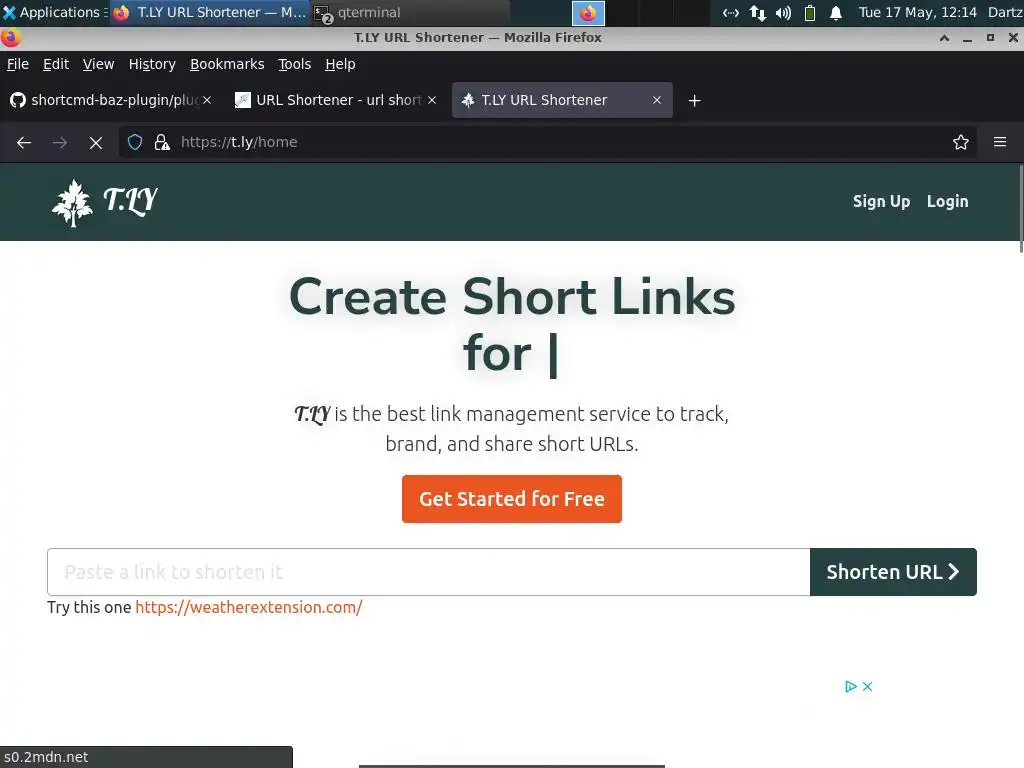Click the two-arrow tray icon beside network

(757, 12)
